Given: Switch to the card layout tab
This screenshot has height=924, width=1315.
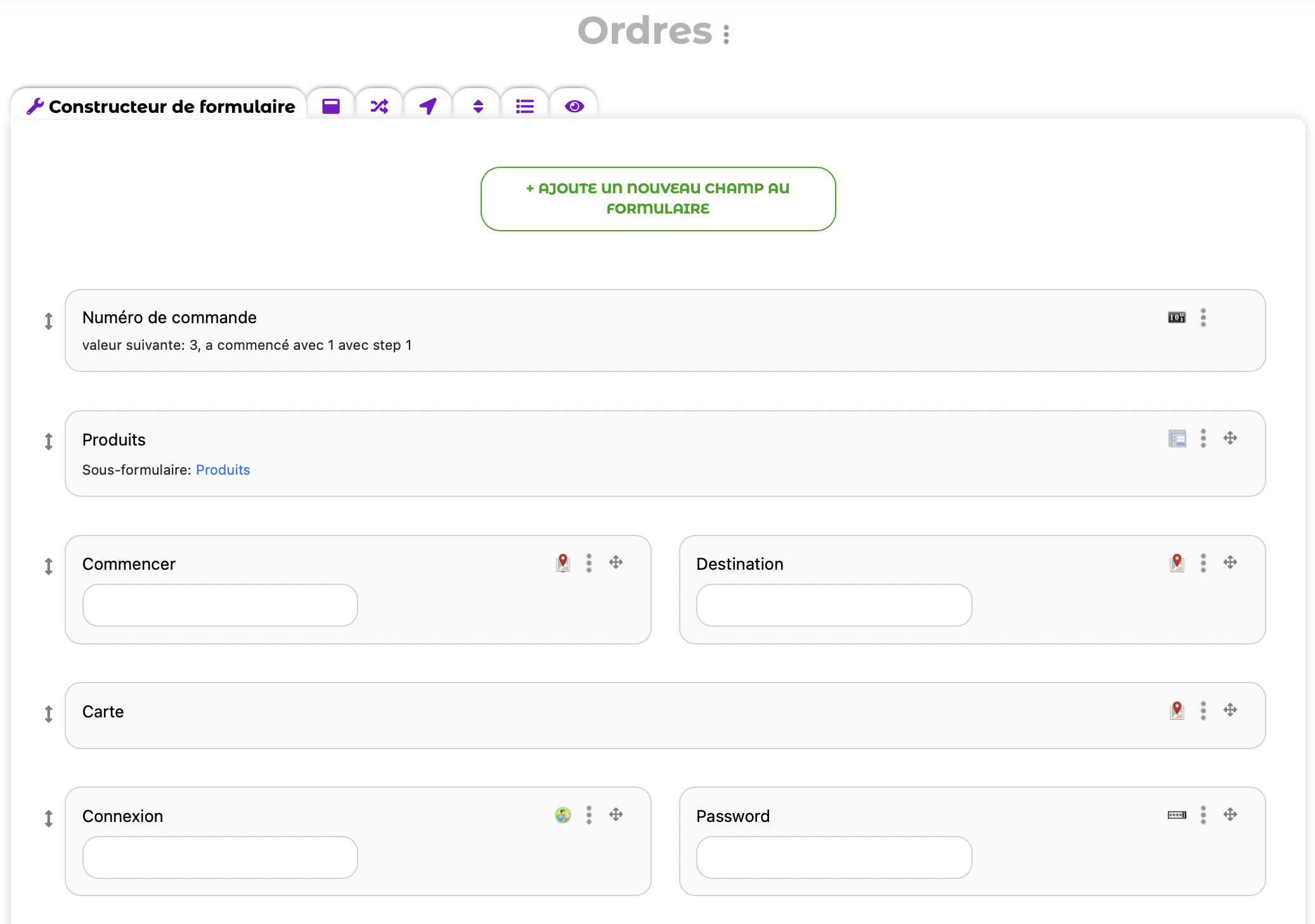Looking at the screenshot, I should tap(331, 106).
